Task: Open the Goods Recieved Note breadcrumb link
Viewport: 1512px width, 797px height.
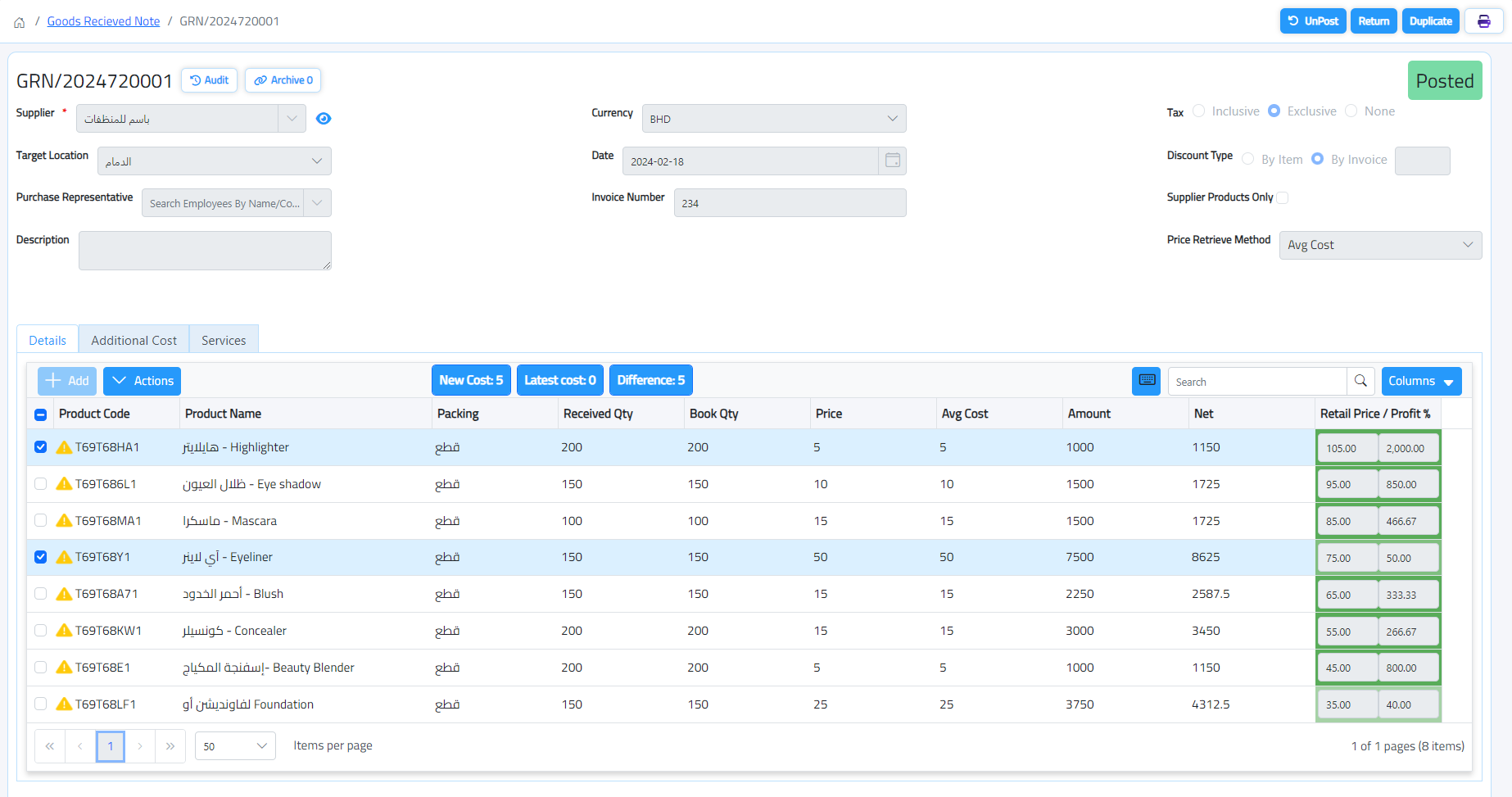Action: (103, 21)
